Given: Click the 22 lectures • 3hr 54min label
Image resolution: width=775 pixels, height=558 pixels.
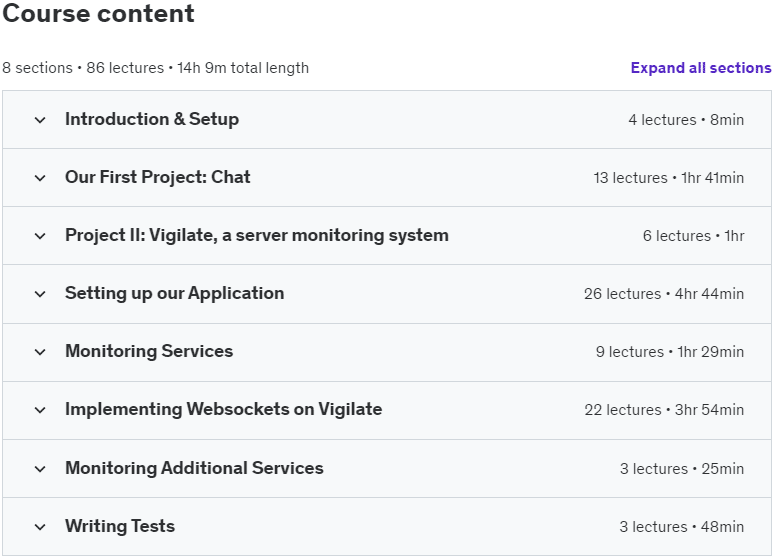Looking at the screenshot, I should click(664, 410).
